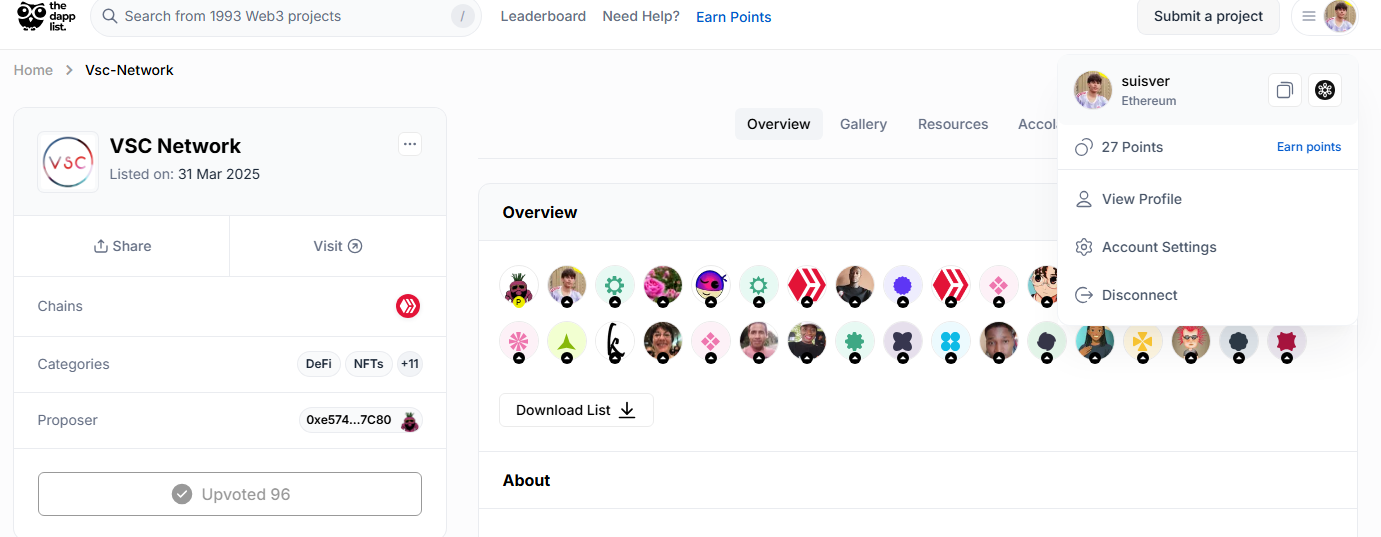Click Earn points link beside 27 Points
The width and height of the screenshot is (1381, 537).
click(x=1309, y=147)
